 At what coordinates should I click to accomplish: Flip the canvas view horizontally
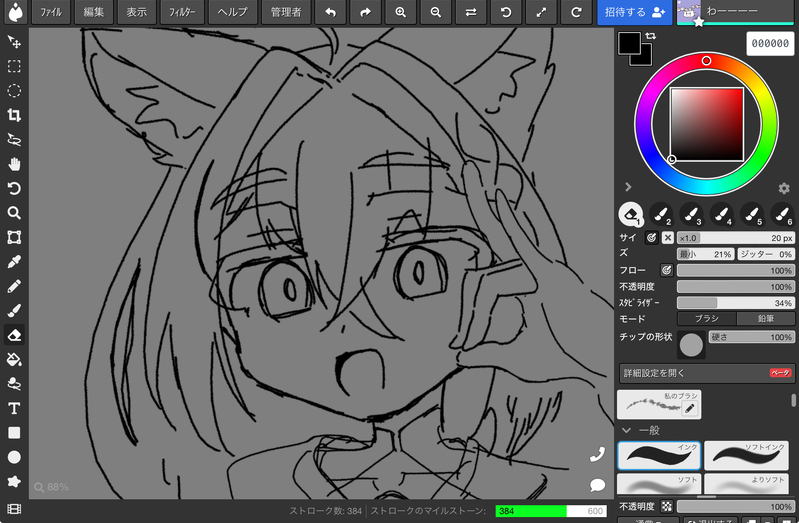(471, 12)
